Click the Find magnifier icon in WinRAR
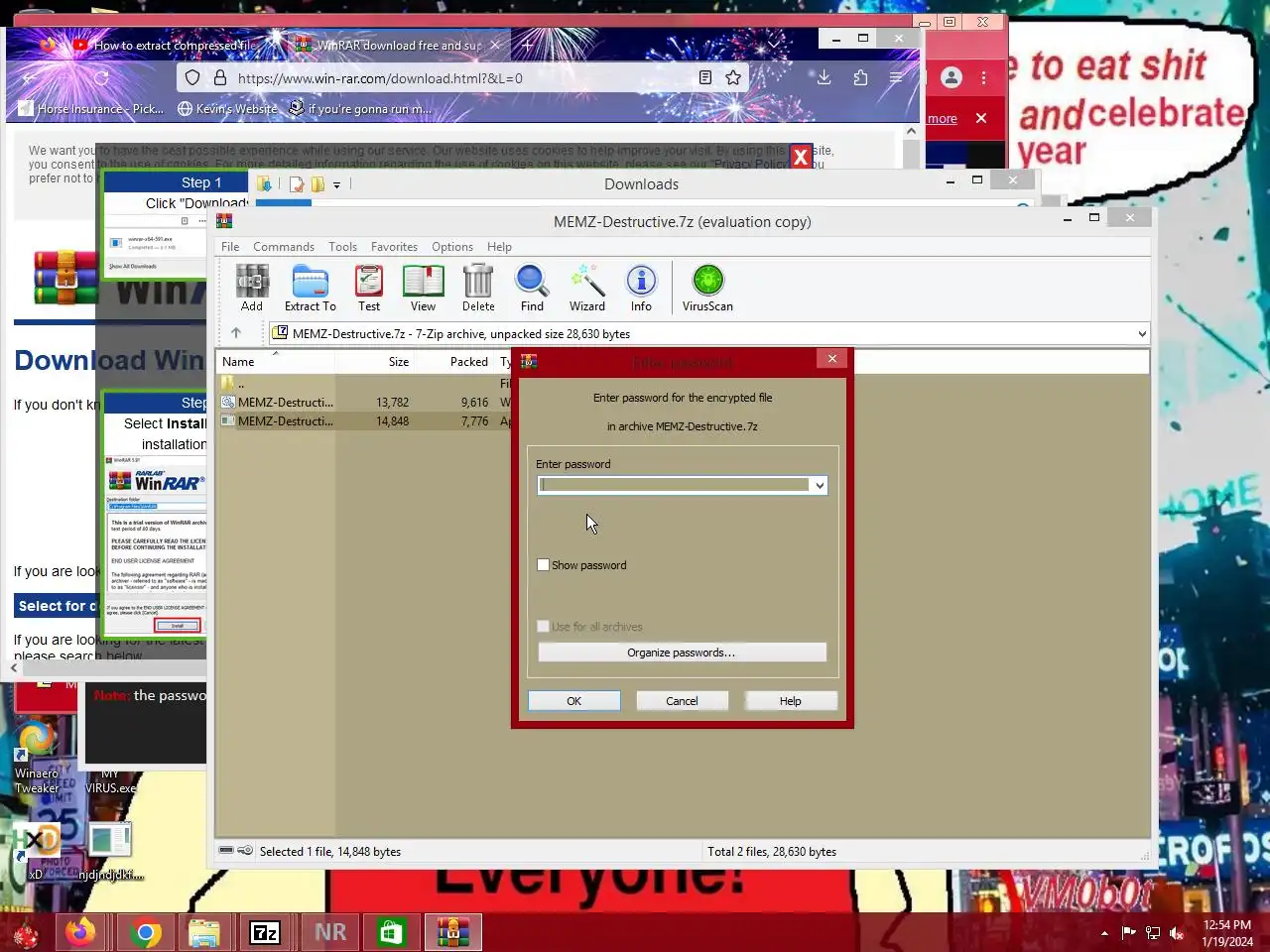Image resolution: width=1270 pixels, height=952 pixels. (x=533, y=289)
